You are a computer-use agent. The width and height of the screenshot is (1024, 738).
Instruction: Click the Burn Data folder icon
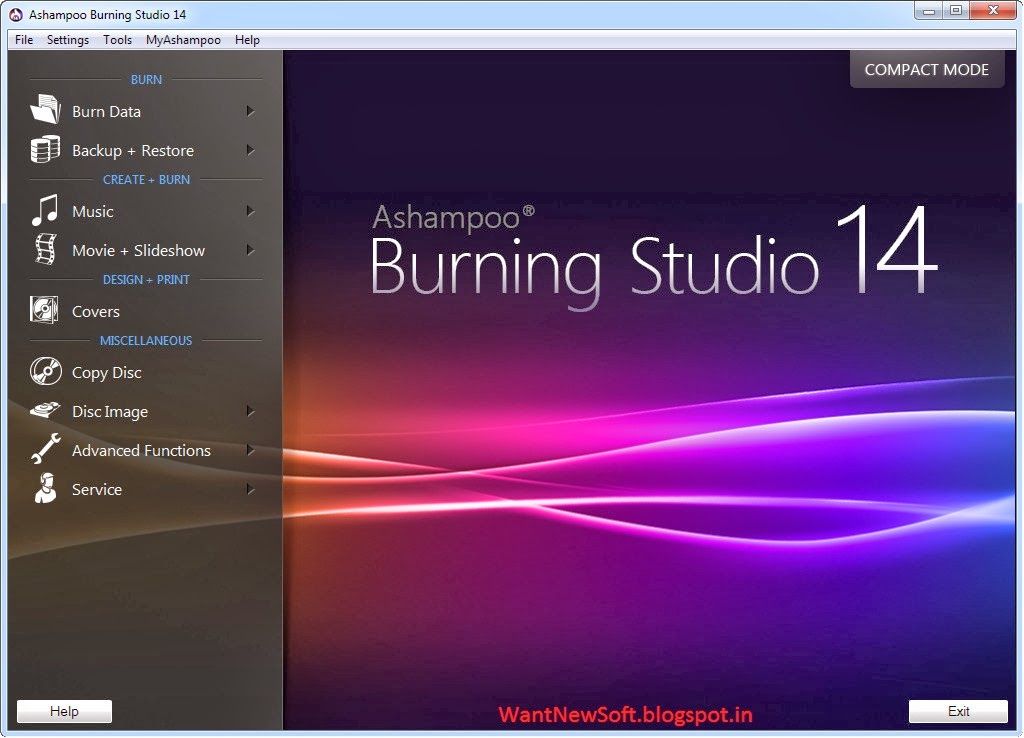(x=45, y=110)
